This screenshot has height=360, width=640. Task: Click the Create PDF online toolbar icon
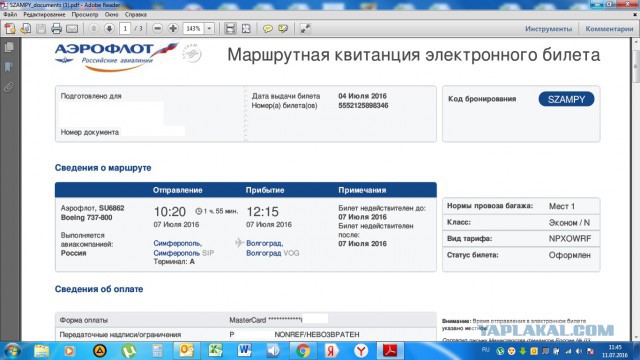[10, 29]
